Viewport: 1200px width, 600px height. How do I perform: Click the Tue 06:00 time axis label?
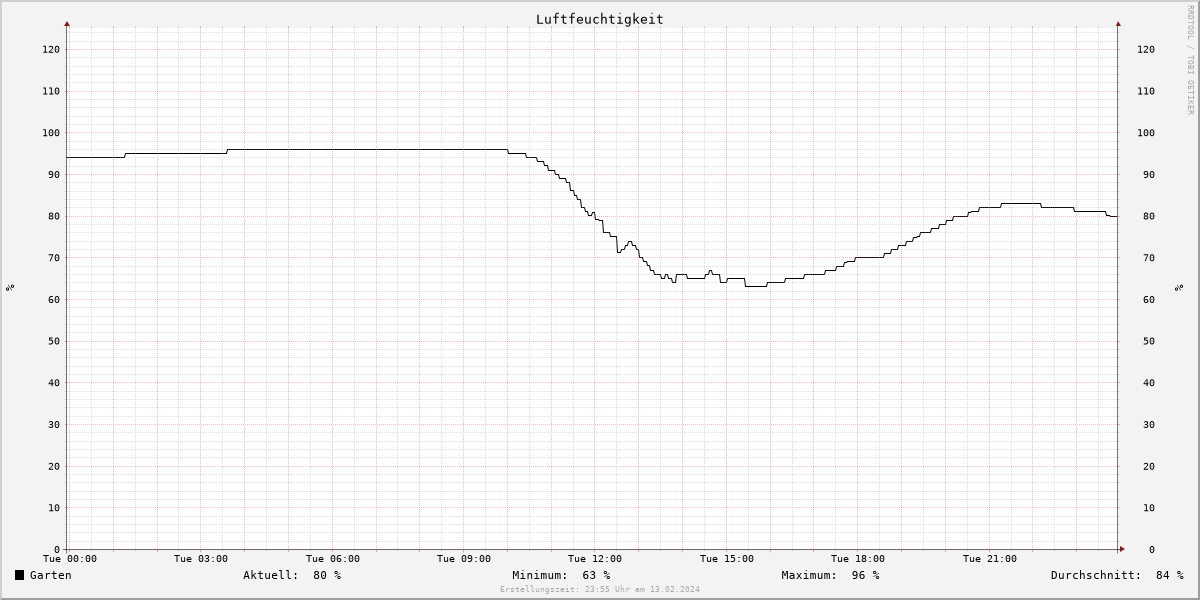pos(333,559)
